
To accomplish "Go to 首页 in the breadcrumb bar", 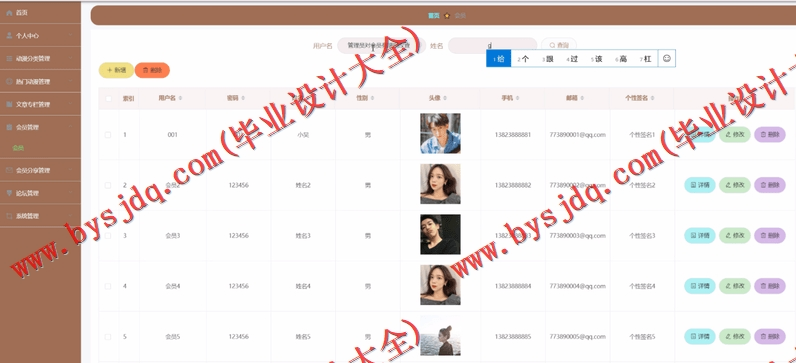I will click(x=434, y=15).
